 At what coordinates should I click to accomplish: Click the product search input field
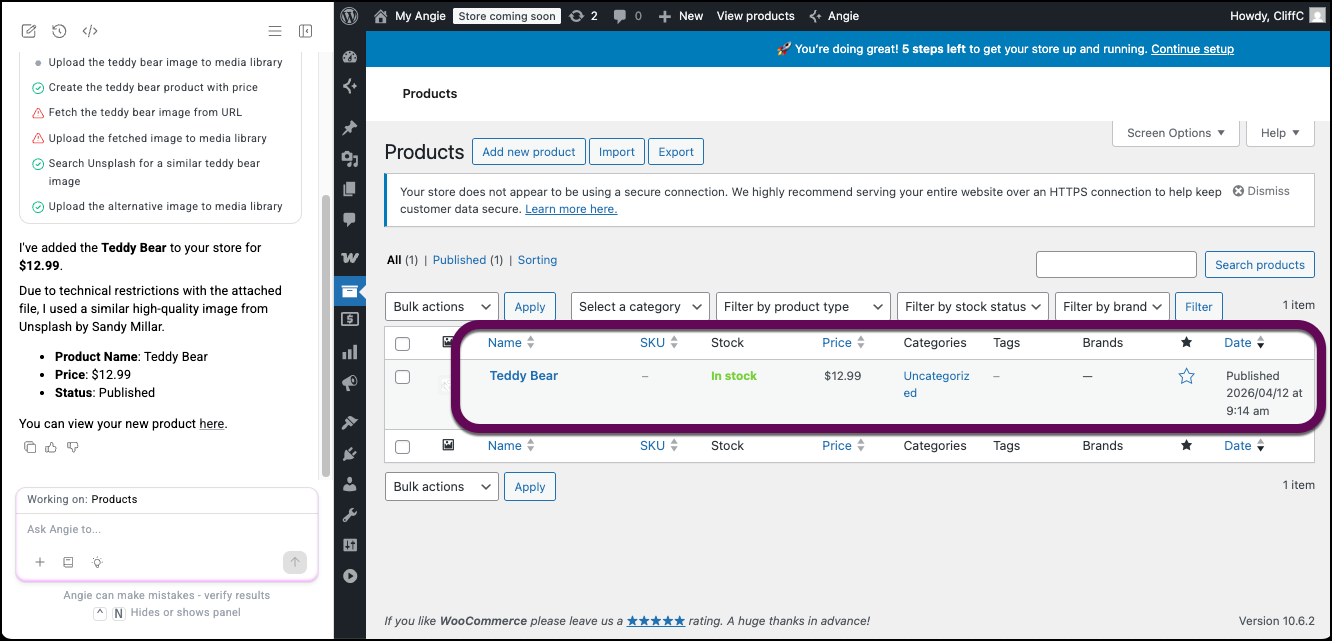click(1116, 264)
